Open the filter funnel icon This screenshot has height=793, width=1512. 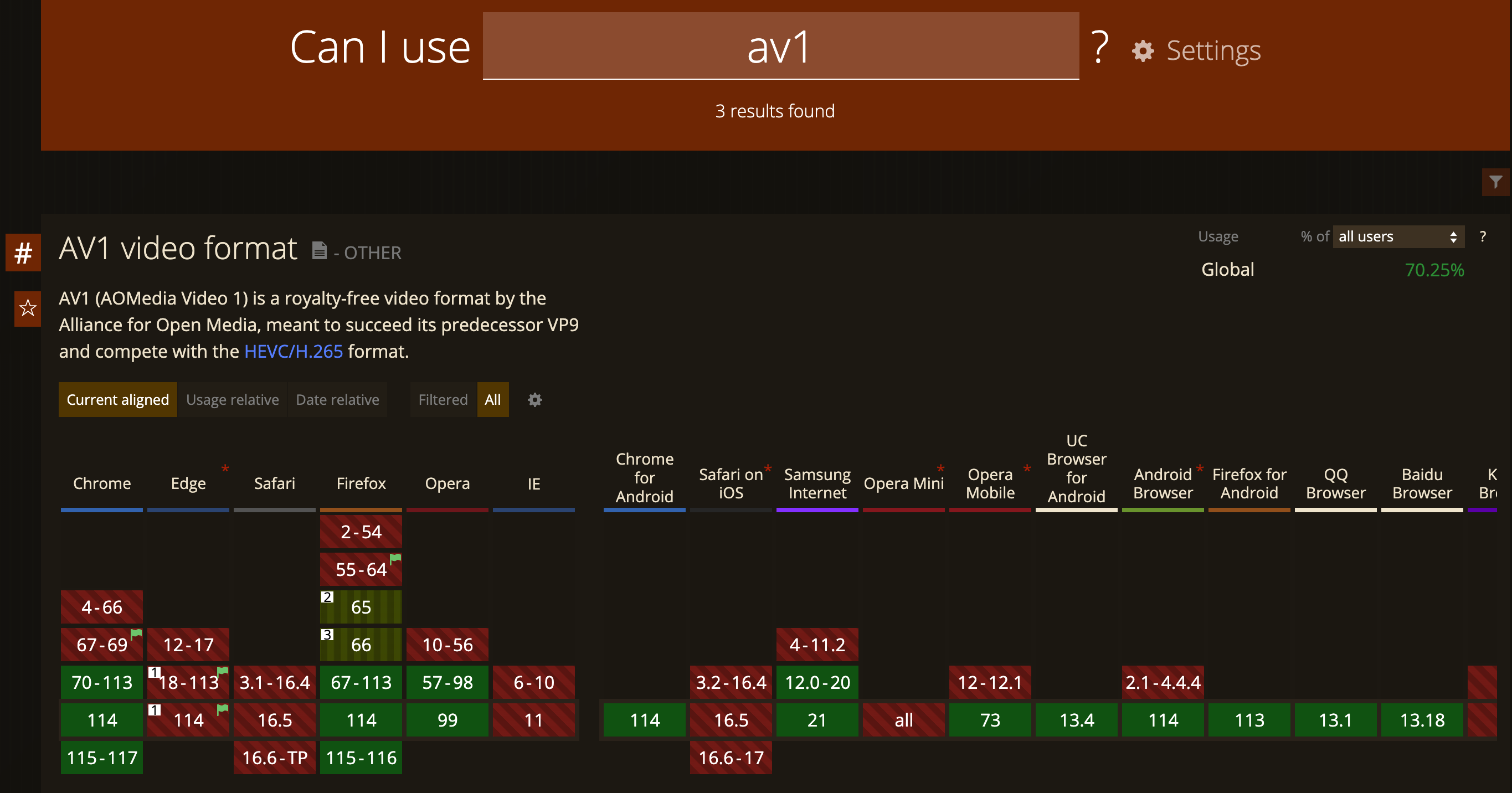click(x=1495, y=182)
